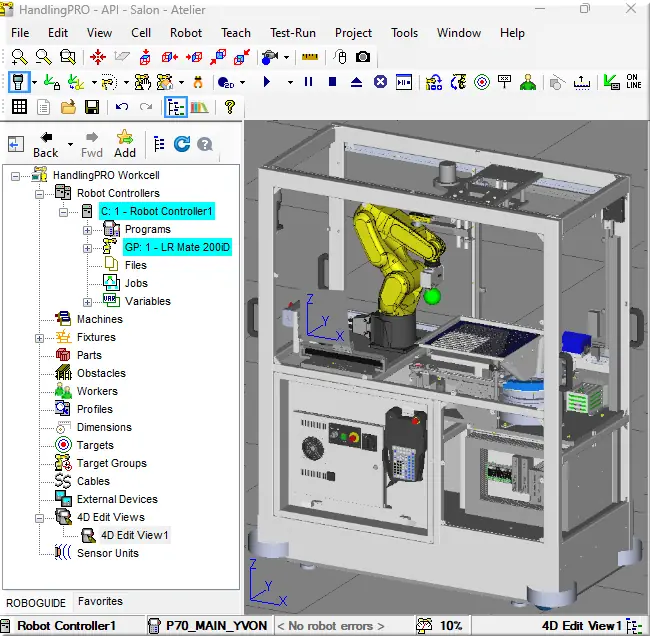This screenshot has width=650, height=636.
Task: Open the run panel icon
Action: coord(404,82)
